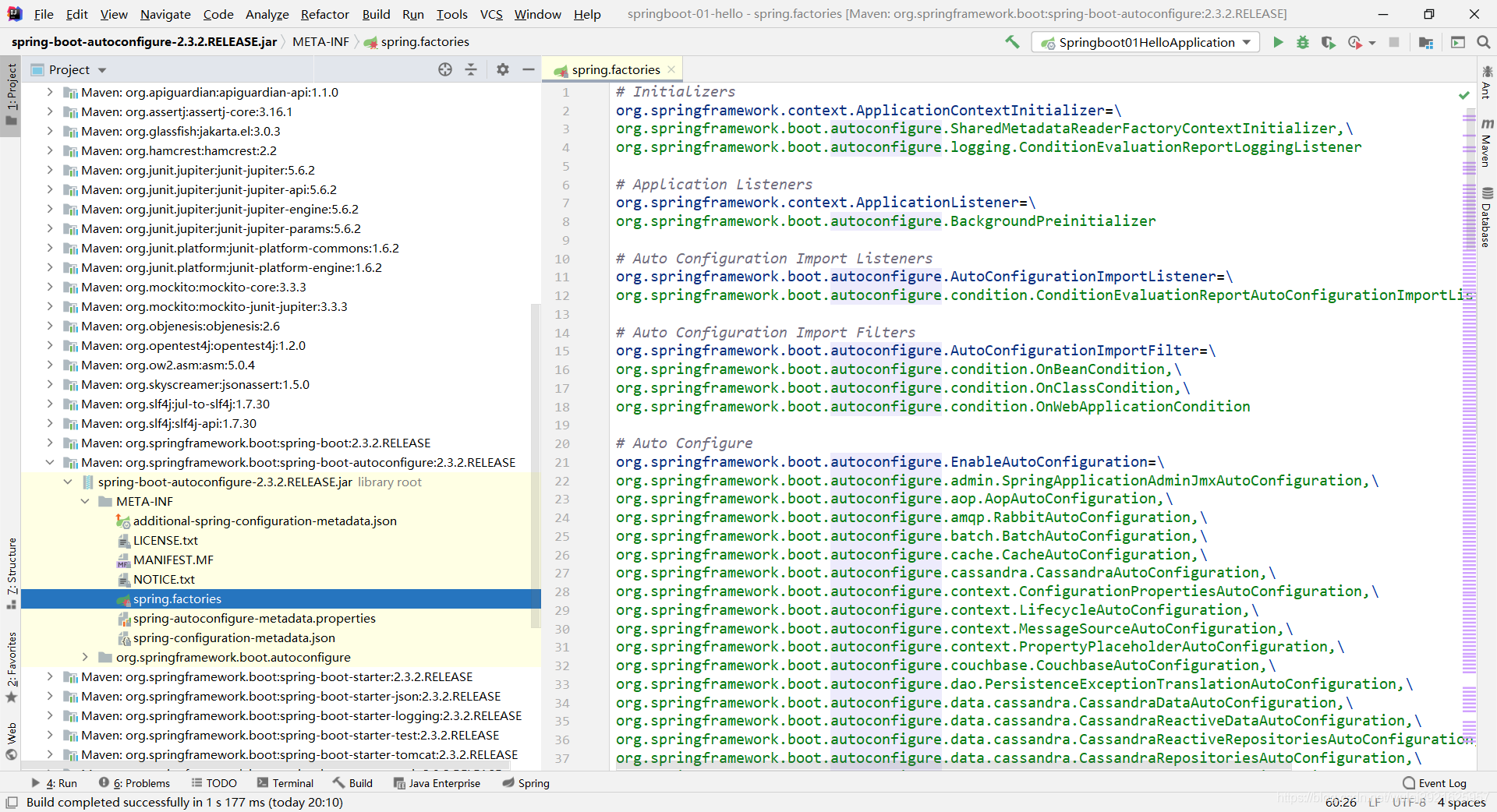
Task: Open the Build tool window at bottom
Action: coord(352,783)
